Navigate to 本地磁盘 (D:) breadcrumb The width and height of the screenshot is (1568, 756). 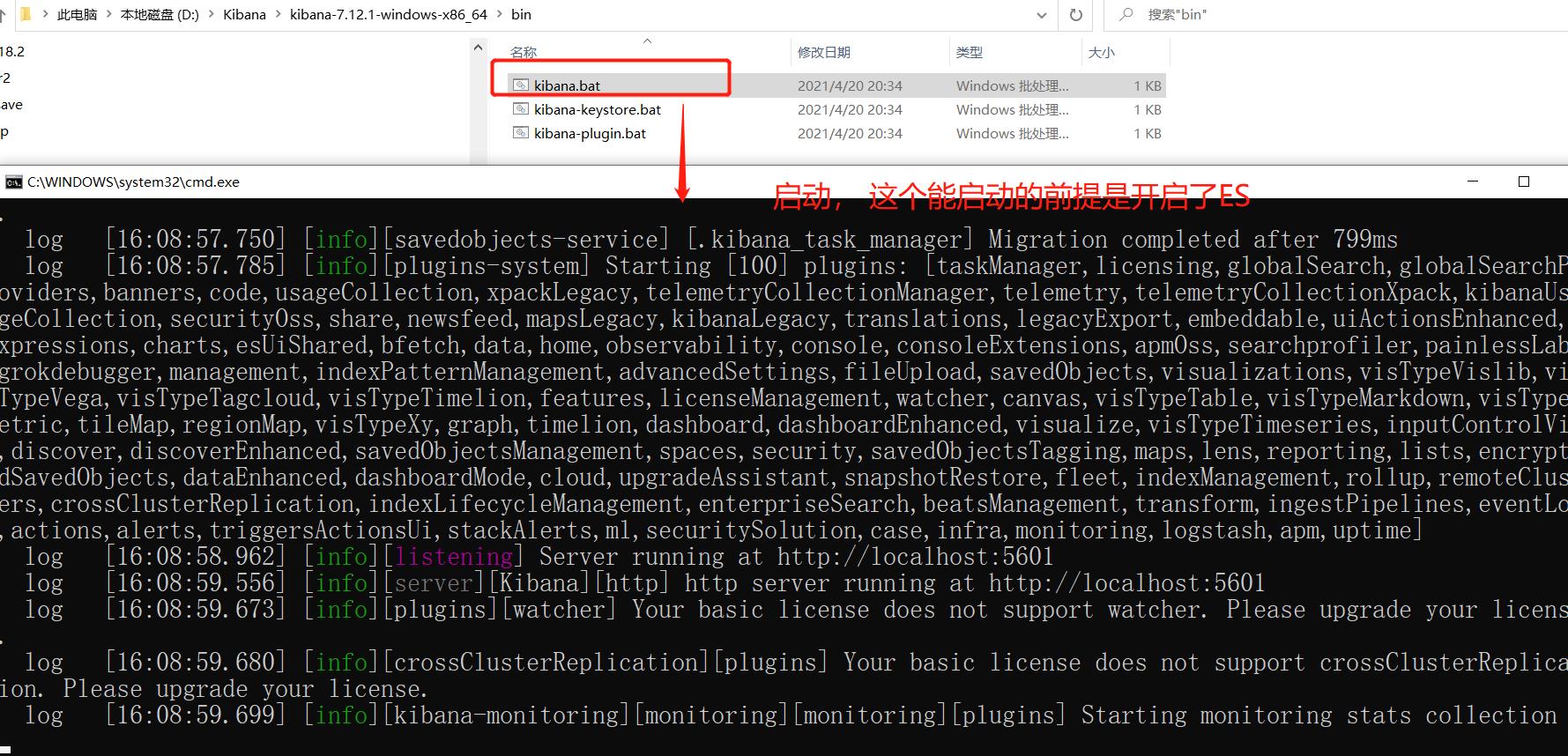click(160, 15)
